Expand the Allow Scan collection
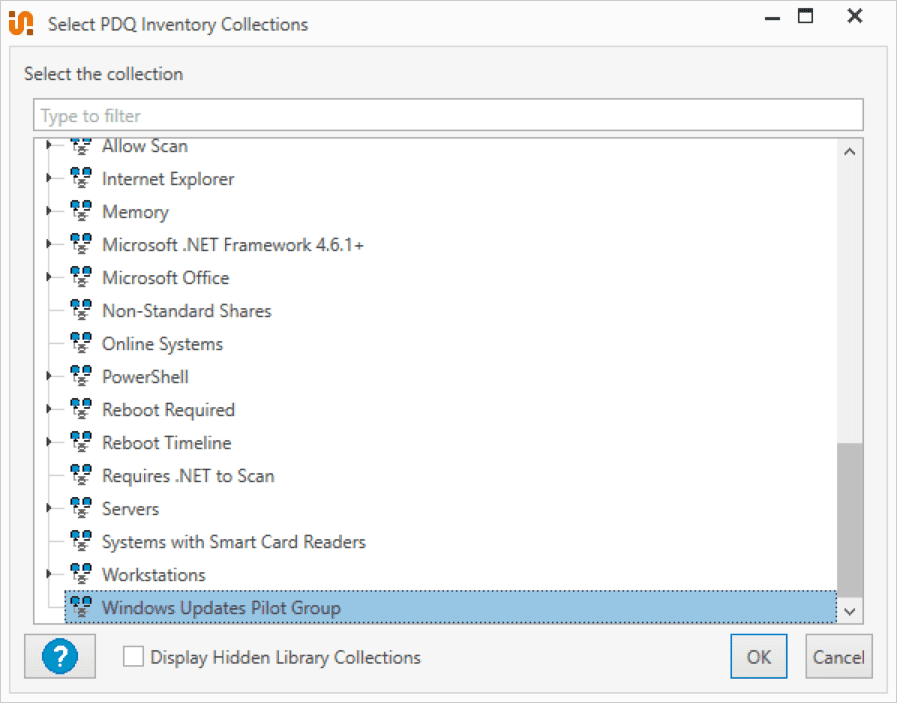The height and width of the screenshot is (703, 897). click(49, 145)
